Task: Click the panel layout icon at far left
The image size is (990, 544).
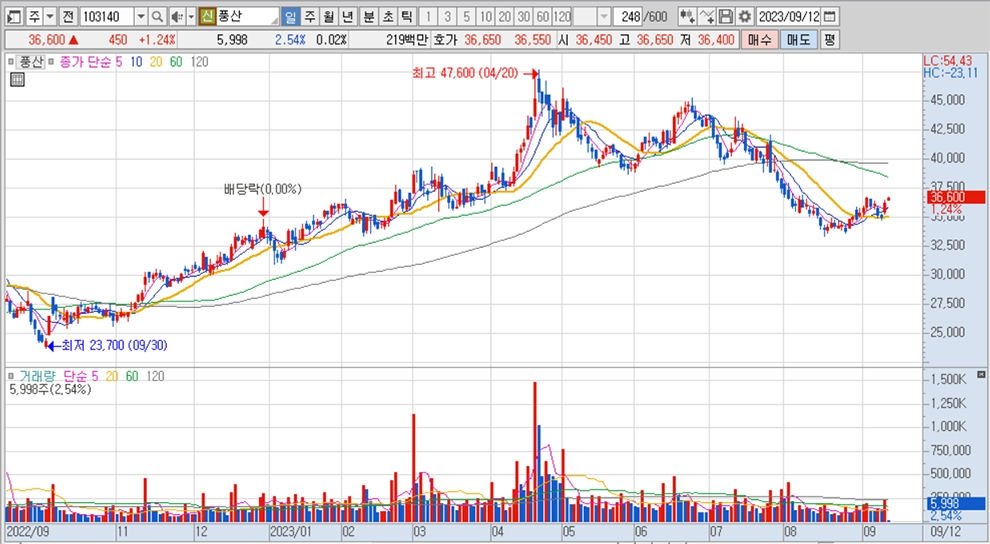Action: tap(13, 17)
